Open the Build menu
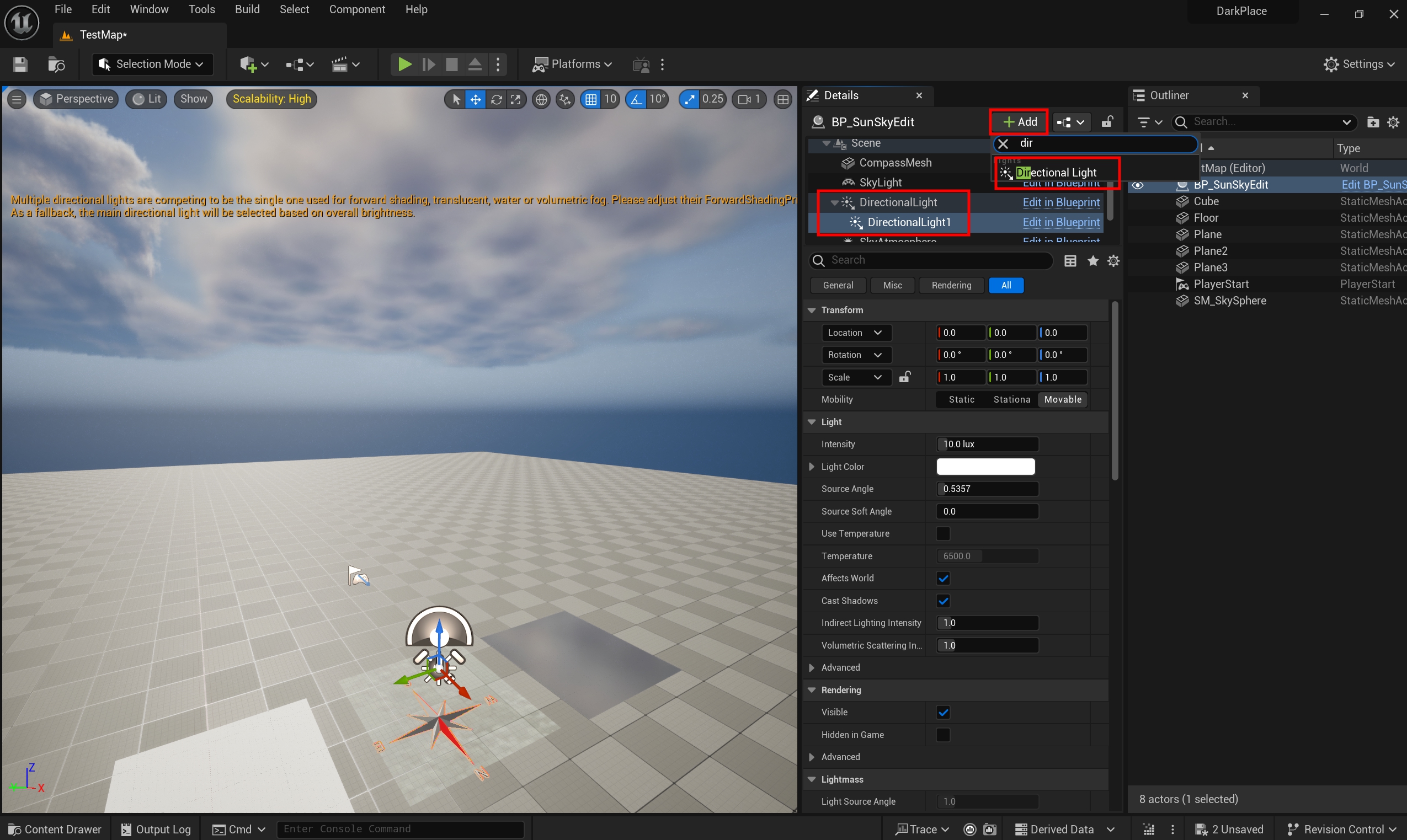1407x840 pixels. [247, 9]
